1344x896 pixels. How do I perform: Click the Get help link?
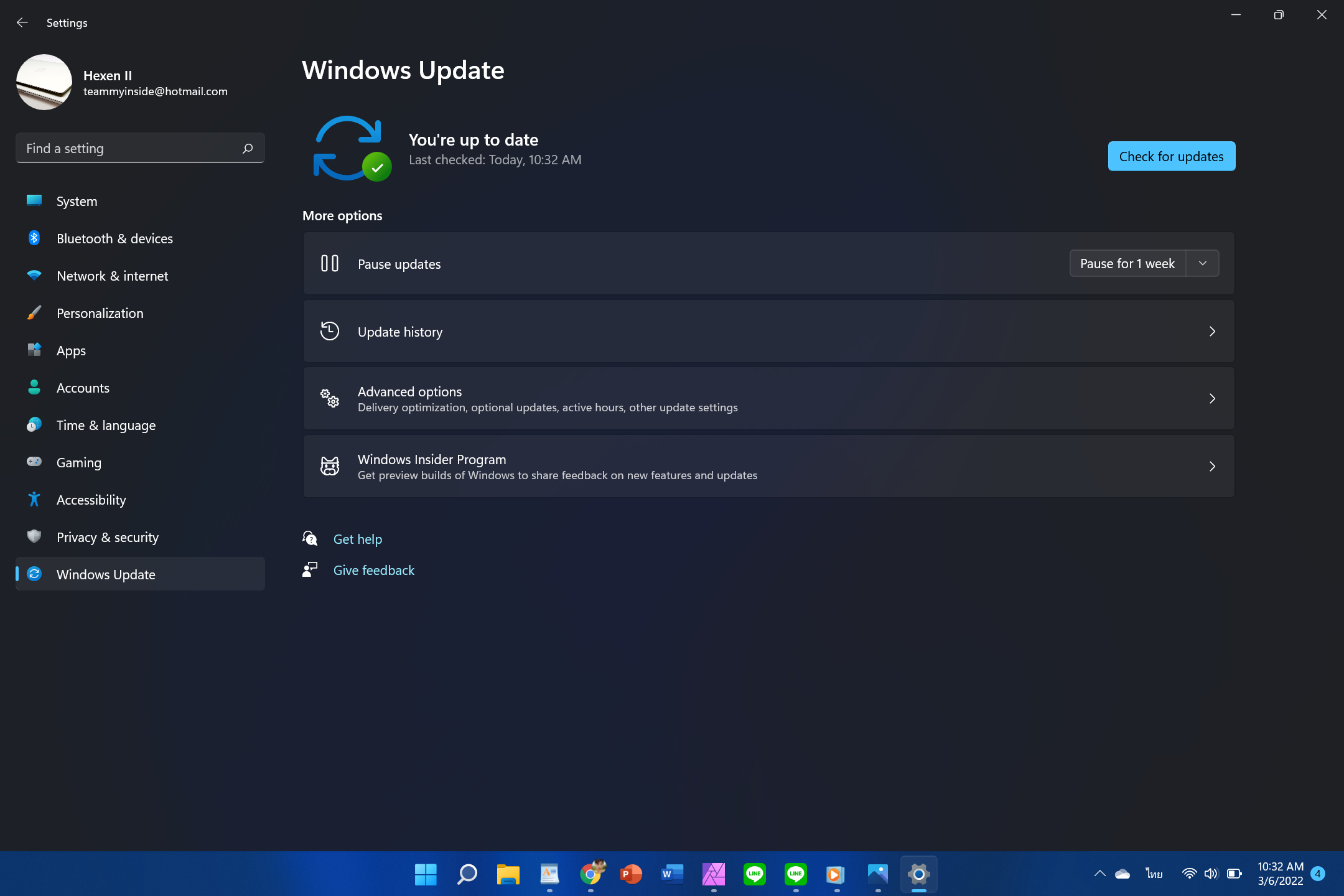point(358,538)
